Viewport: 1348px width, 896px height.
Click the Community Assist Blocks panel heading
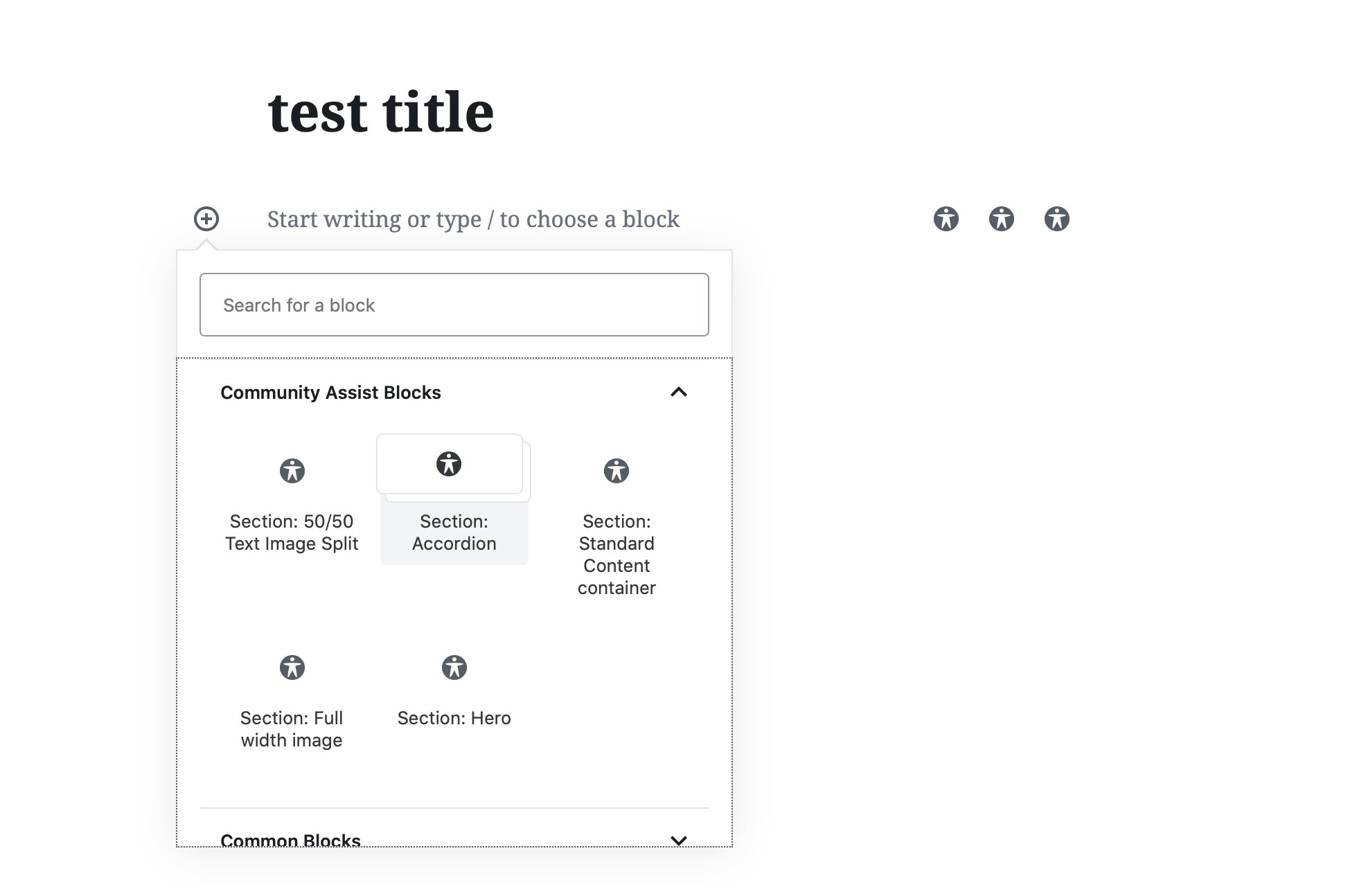pyautogui.click(x=330, y=393)
